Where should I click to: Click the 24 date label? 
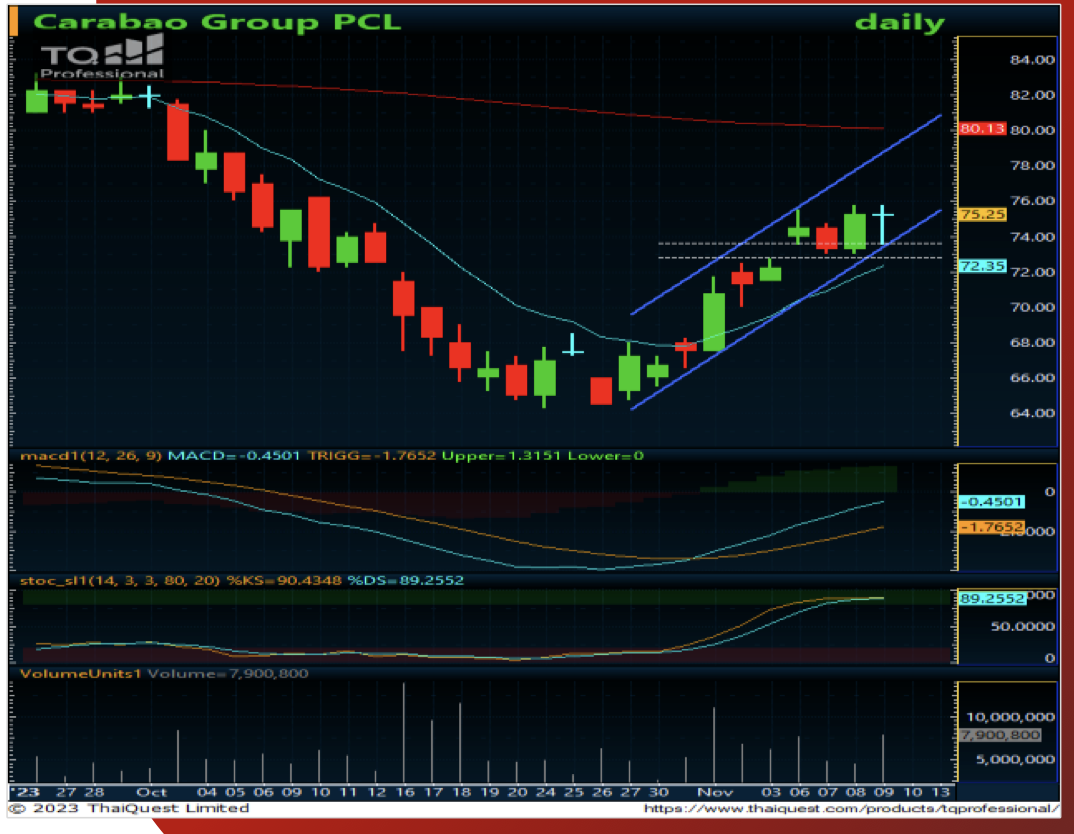(545, 792)
